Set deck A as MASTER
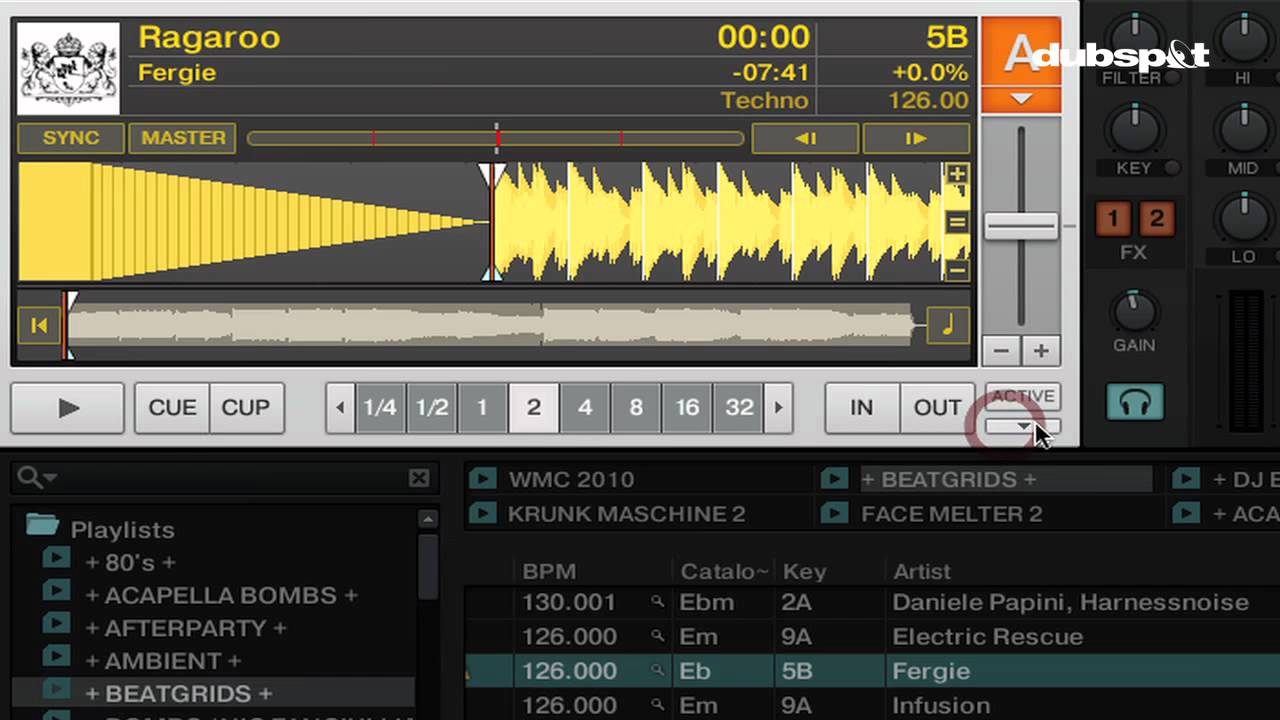This screenshot has width=1280, height=720. coord(183,138)
